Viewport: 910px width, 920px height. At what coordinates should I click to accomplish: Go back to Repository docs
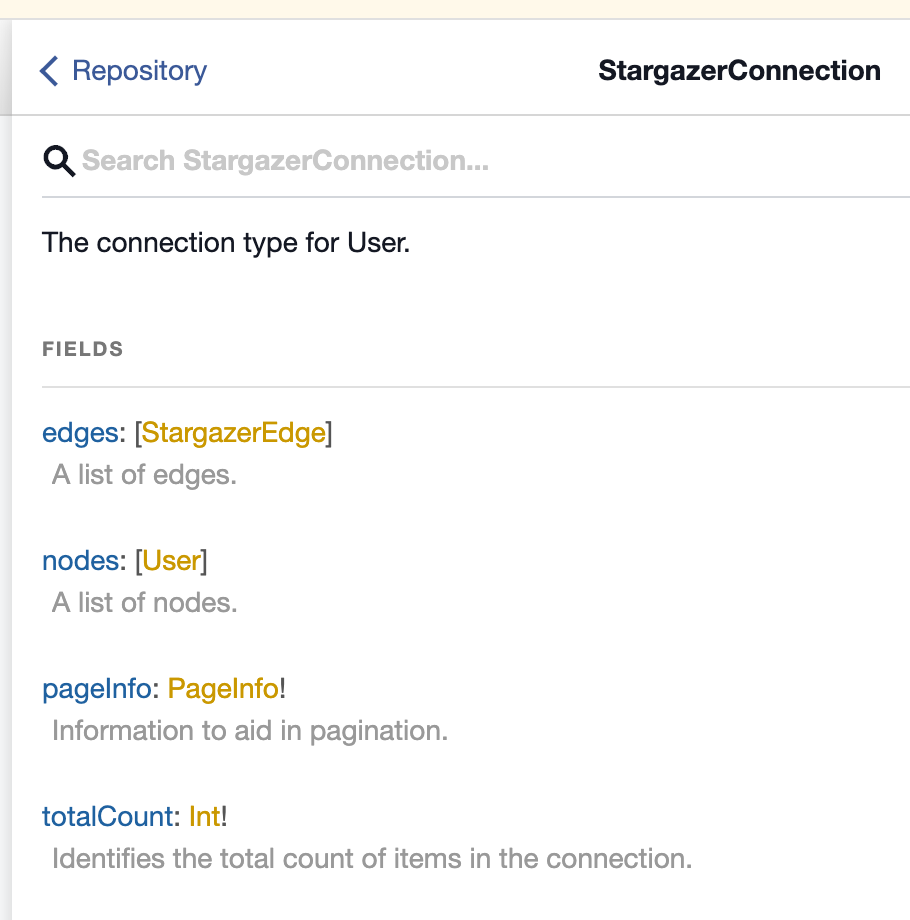pos(139,71)
